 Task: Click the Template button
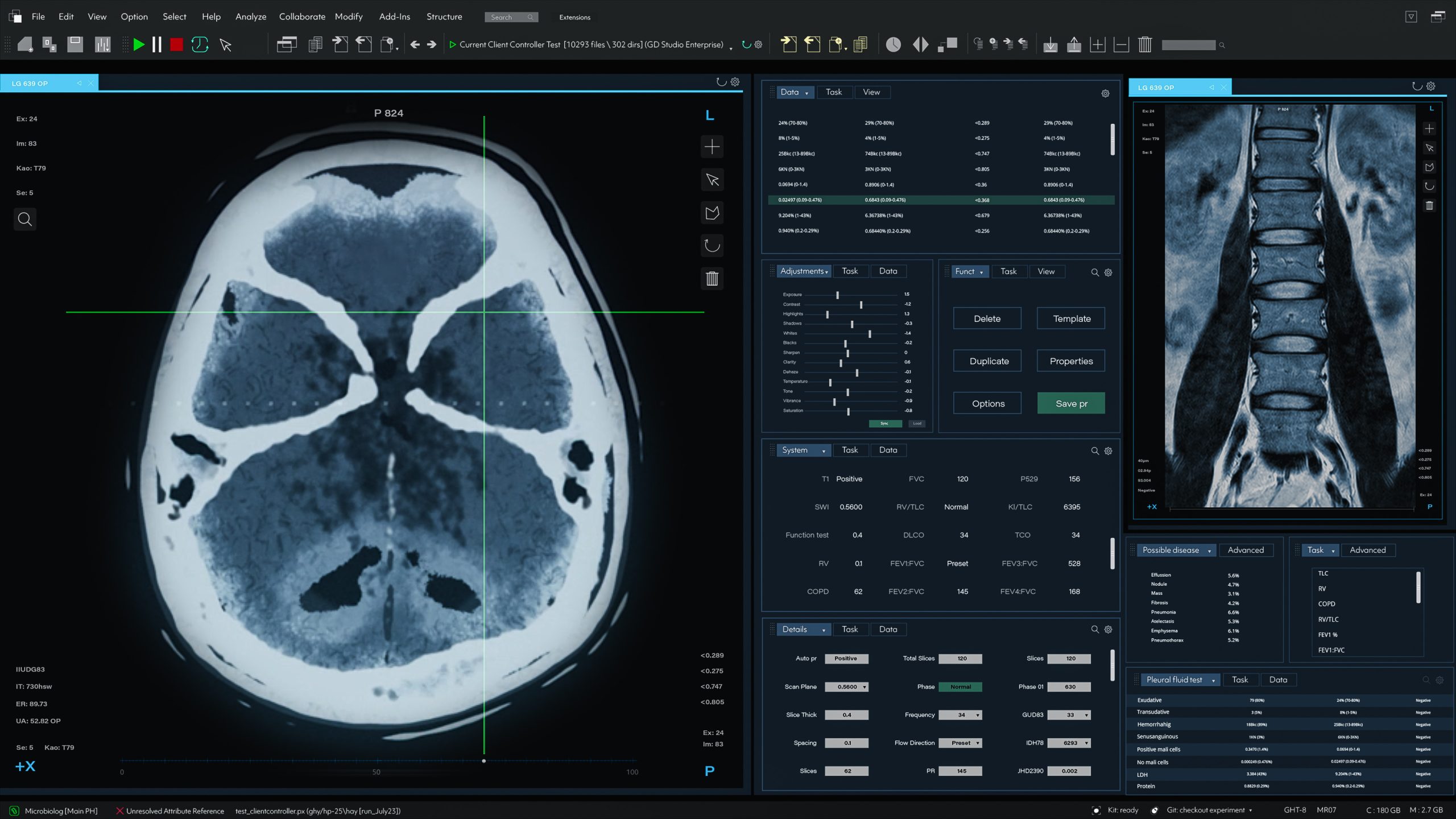point(1072,318)
